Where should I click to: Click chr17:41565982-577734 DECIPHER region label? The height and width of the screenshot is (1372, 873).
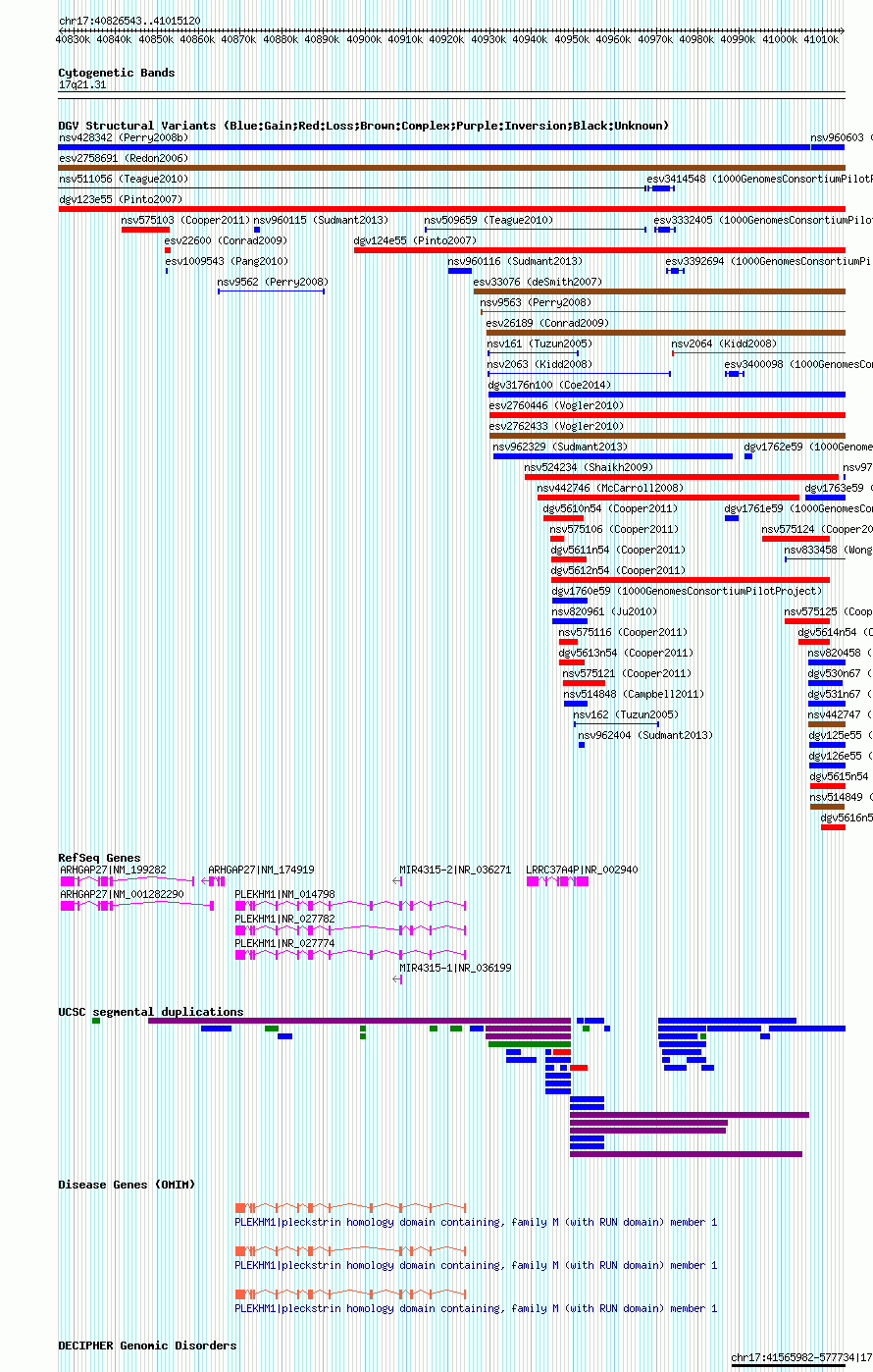point(801,1358)
